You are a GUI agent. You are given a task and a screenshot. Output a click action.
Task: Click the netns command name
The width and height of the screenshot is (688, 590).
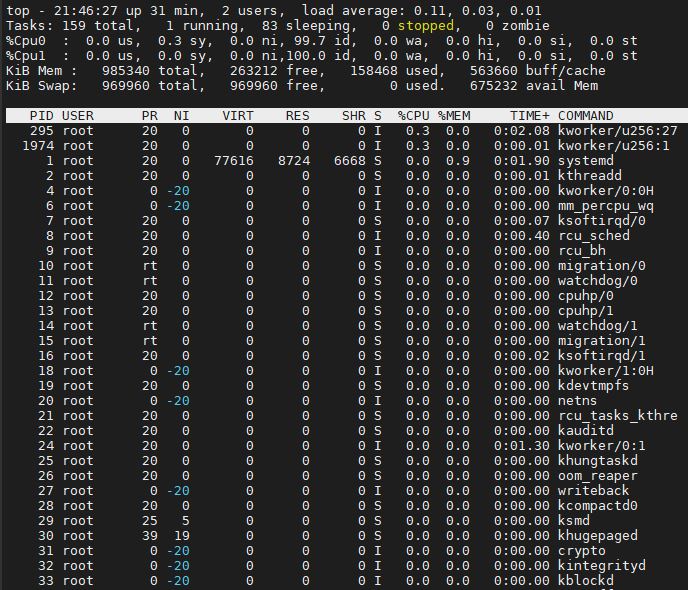(577, 400)
